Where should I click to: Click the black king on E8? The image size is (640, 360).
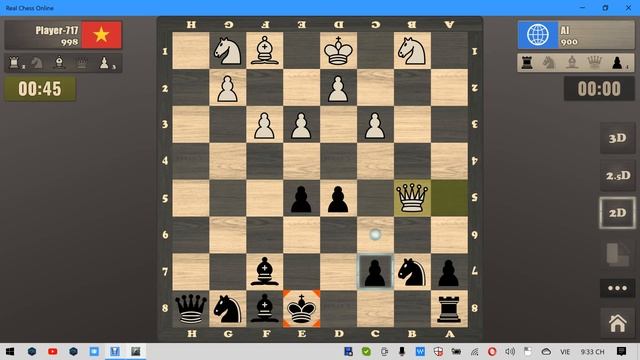coord(301,309)
